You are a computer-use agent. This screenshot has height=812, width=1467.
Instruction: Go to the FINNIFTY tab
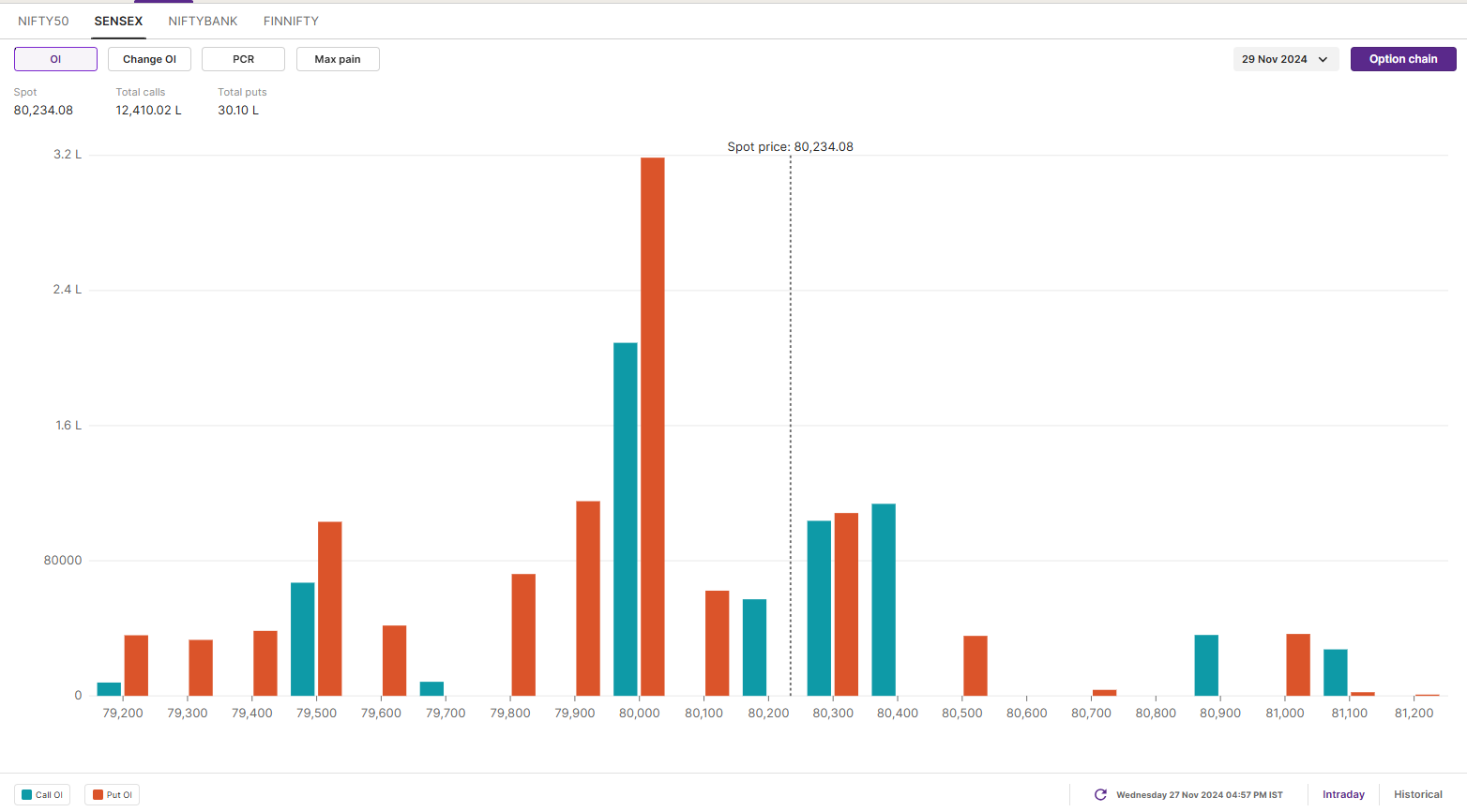tap(291, 21)
